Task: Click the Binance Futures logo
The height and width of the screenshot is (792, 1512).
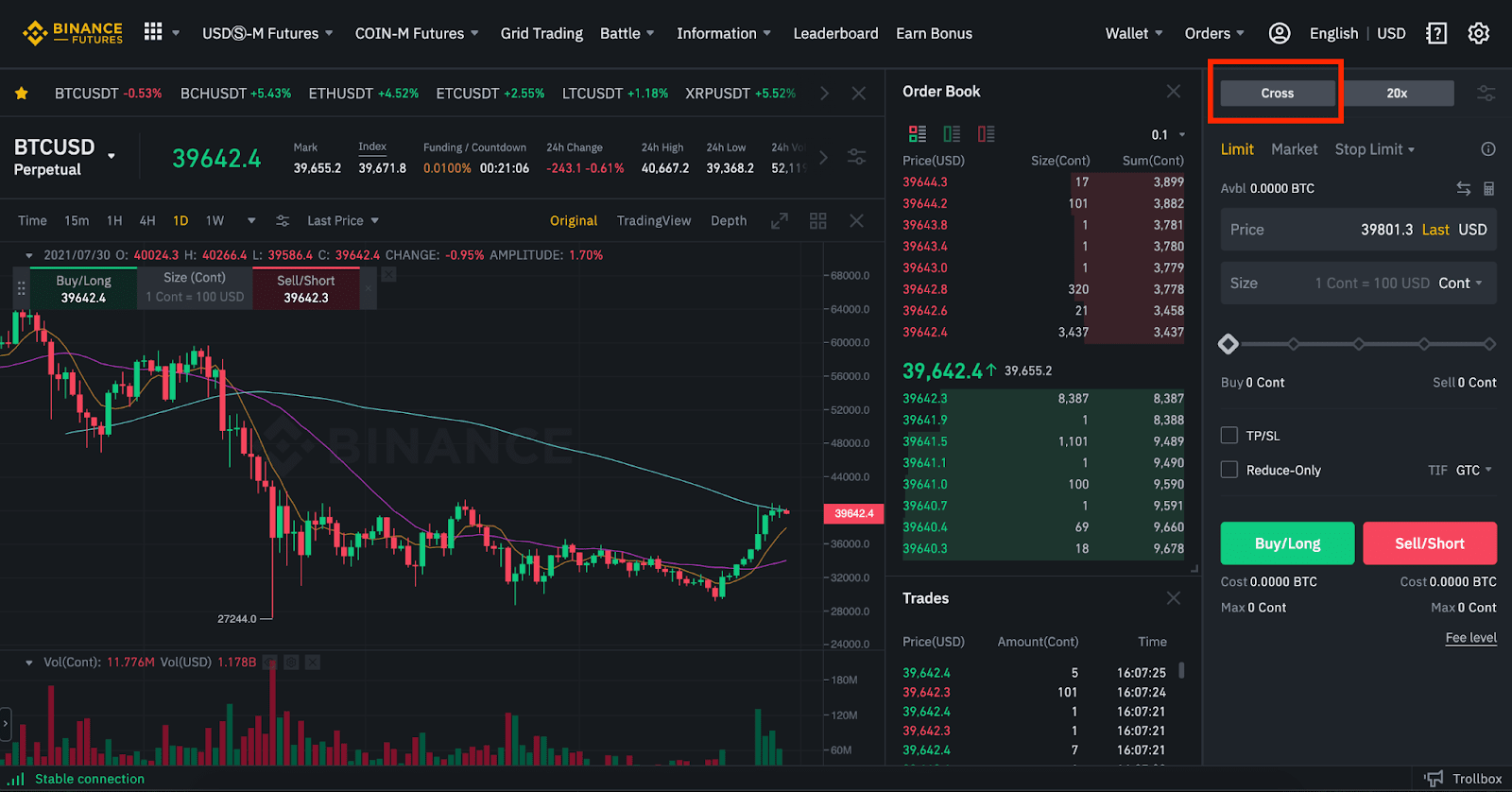Action: tap(73, 33)
